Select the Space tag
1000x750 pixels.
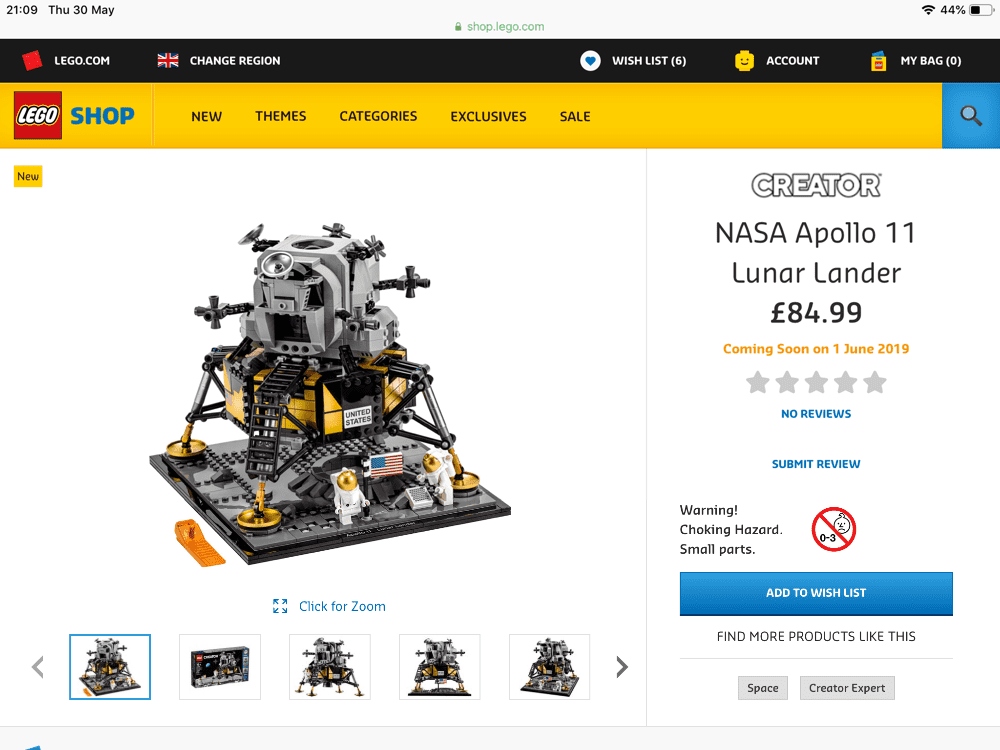[x=763, y=688]
